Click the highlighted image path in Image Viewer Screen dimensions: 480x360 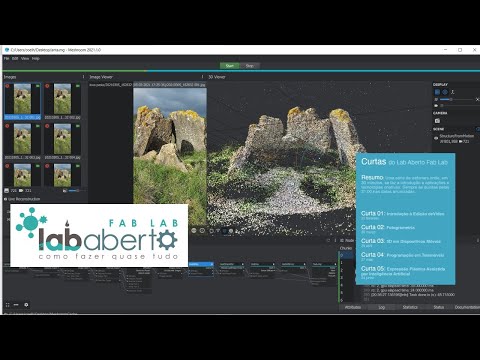click(x=169, y=85)
